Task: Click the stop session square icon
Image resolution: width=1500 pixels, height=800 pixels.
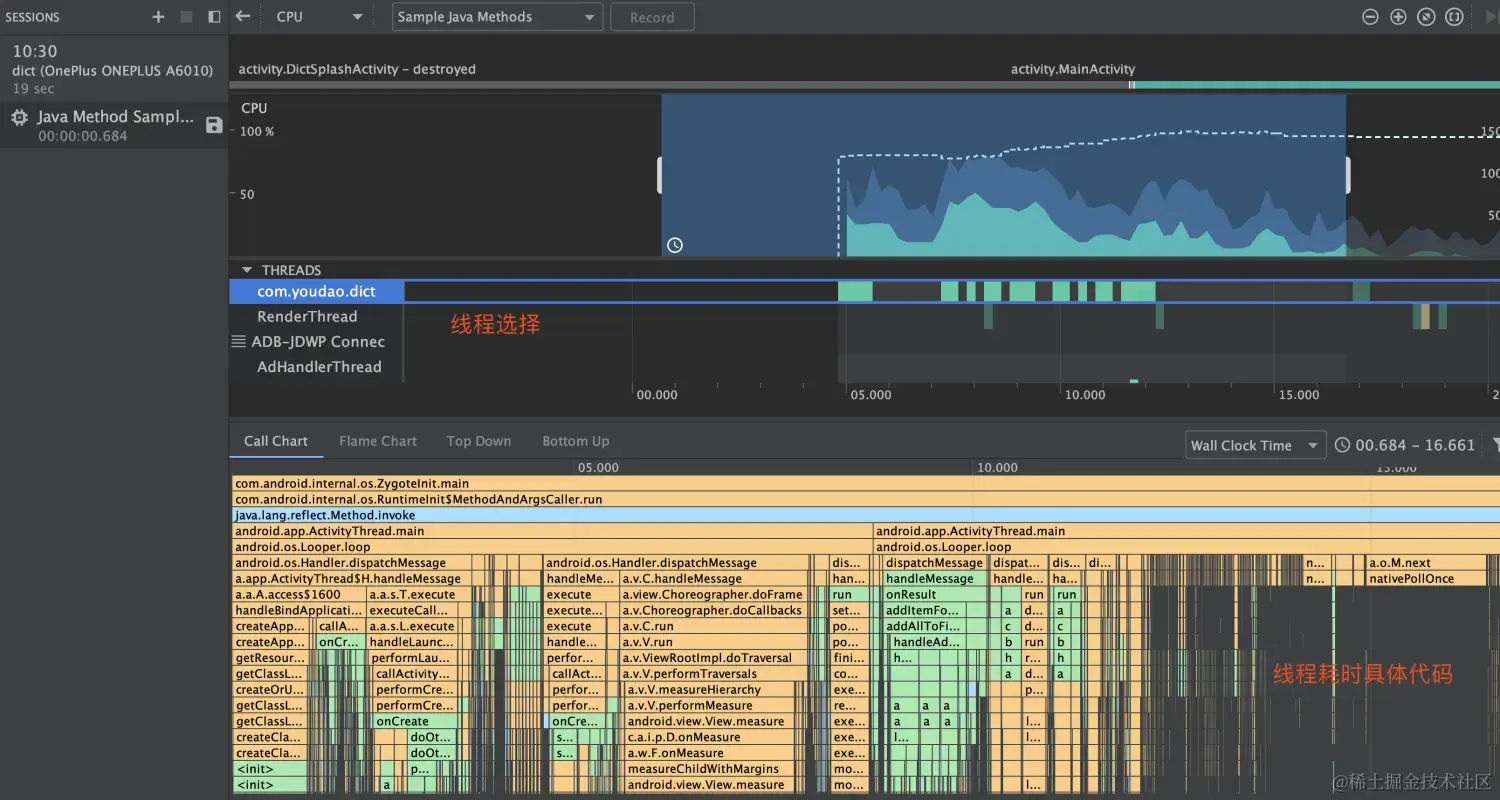Action: click(x=186, y=17)
